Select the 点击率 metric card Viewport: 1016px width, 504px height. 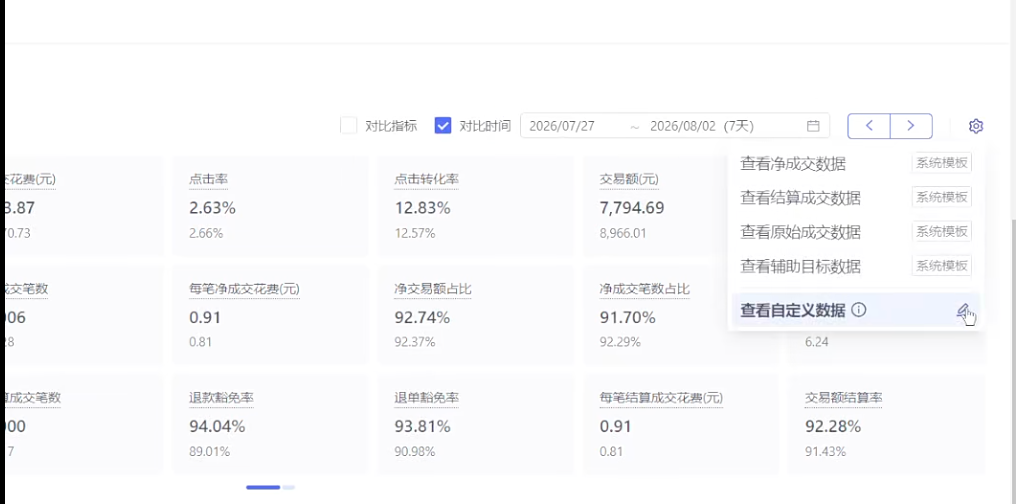[x=270, y=206]
